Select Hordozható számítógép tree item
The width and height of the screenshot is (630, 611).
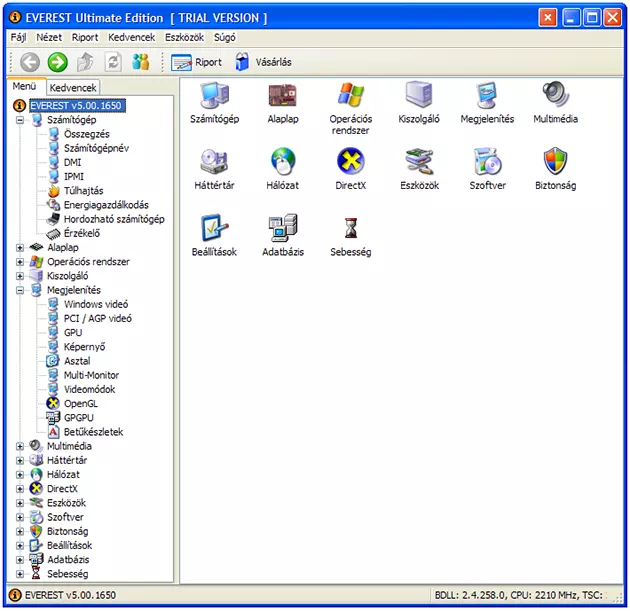[x=114, y=219]
